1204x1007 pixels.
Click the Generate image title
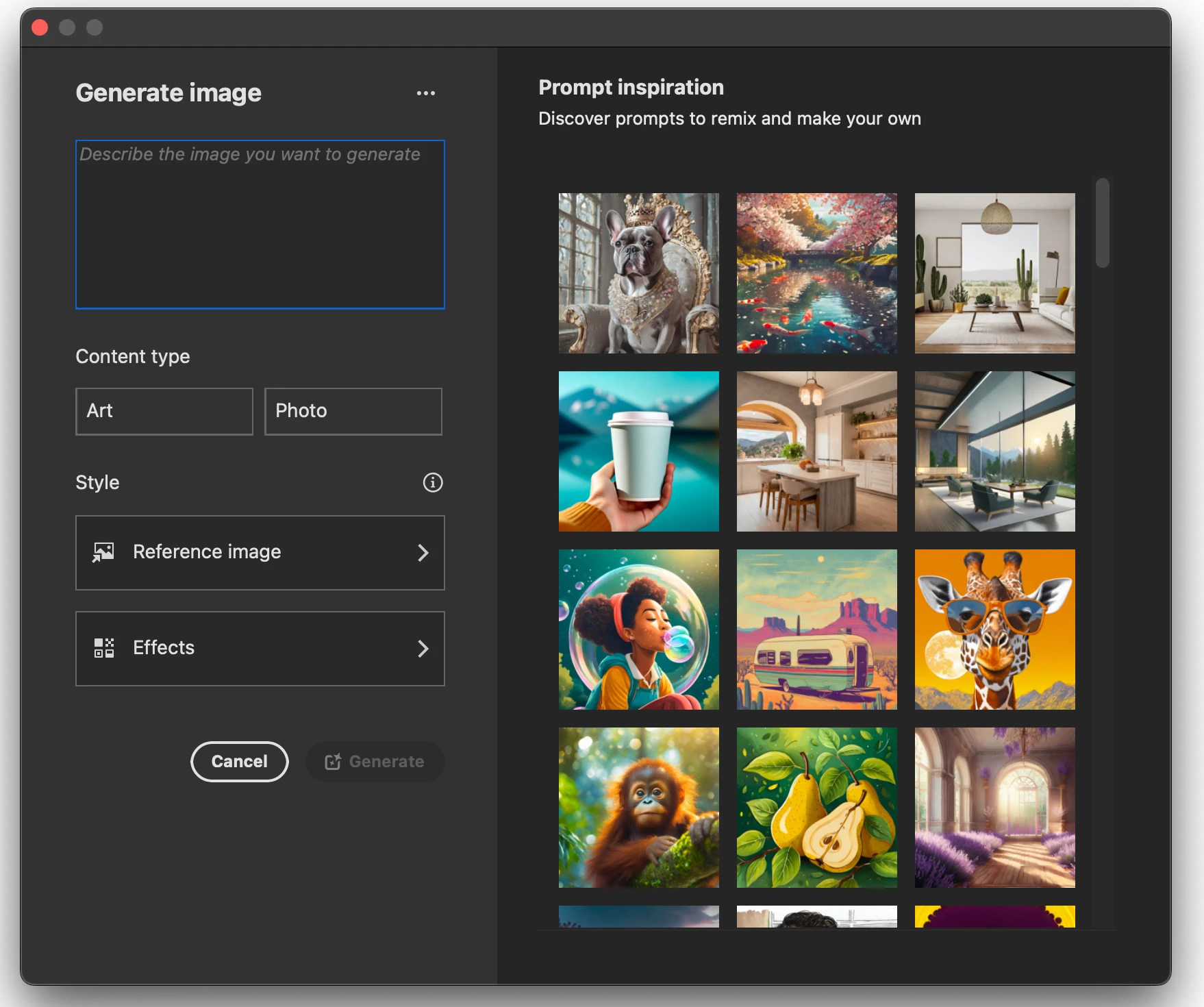click(168, 93)
